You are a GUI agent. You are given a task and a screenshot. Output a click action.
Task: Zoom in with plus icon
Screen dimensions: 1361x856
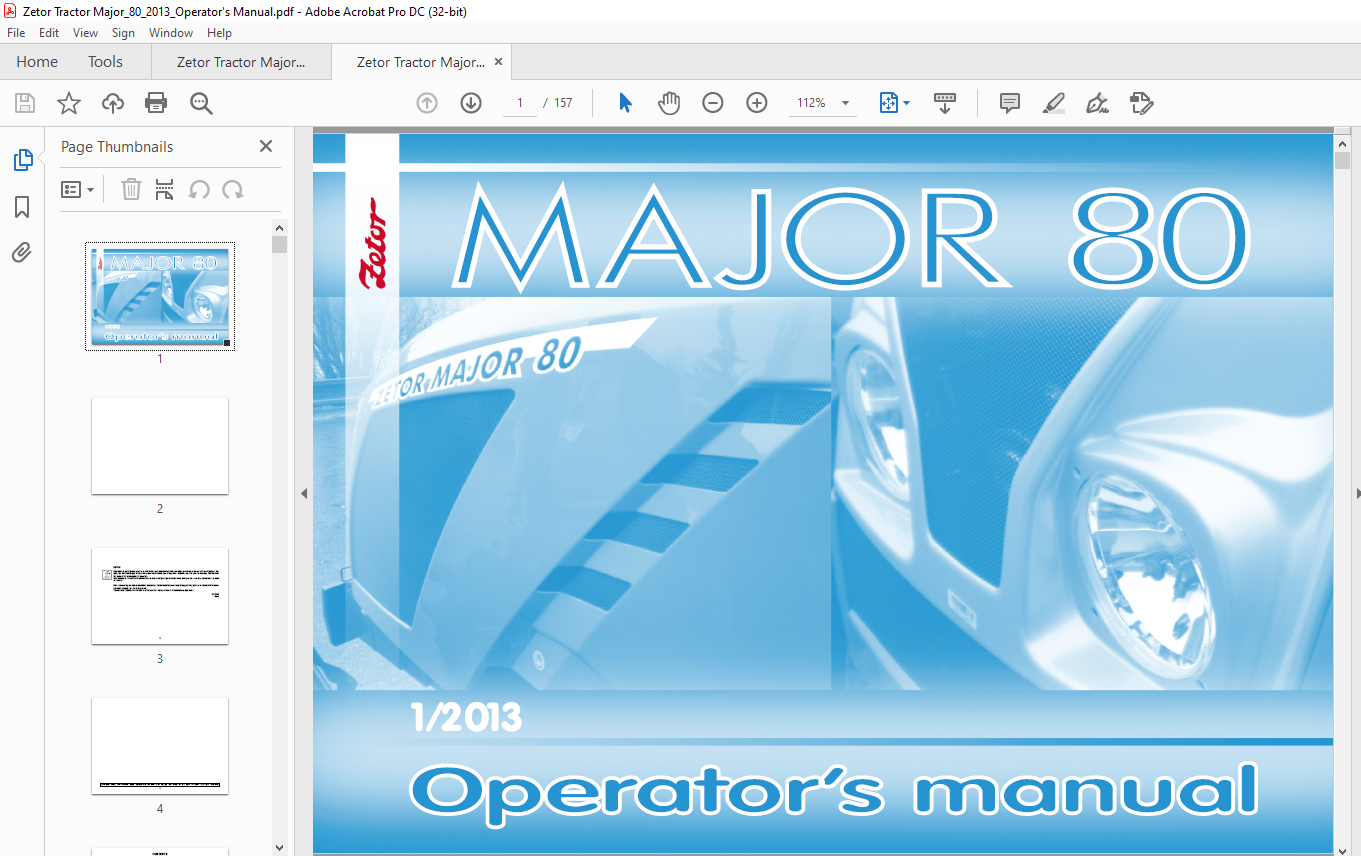tap(757, 103)
